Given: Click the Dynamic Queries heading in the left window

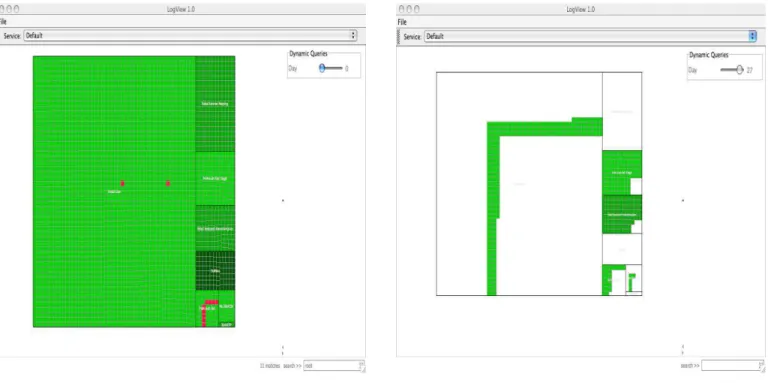Looking at the screenshot, I should [308, 54].
